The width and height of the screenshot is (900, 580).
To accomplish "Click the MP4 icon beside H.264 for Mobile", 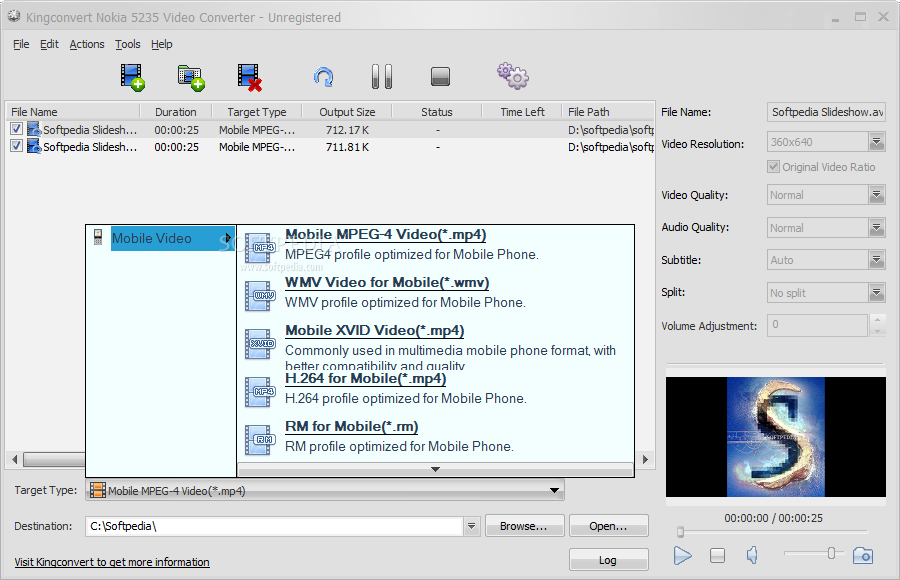I will [x=260, y=392].
